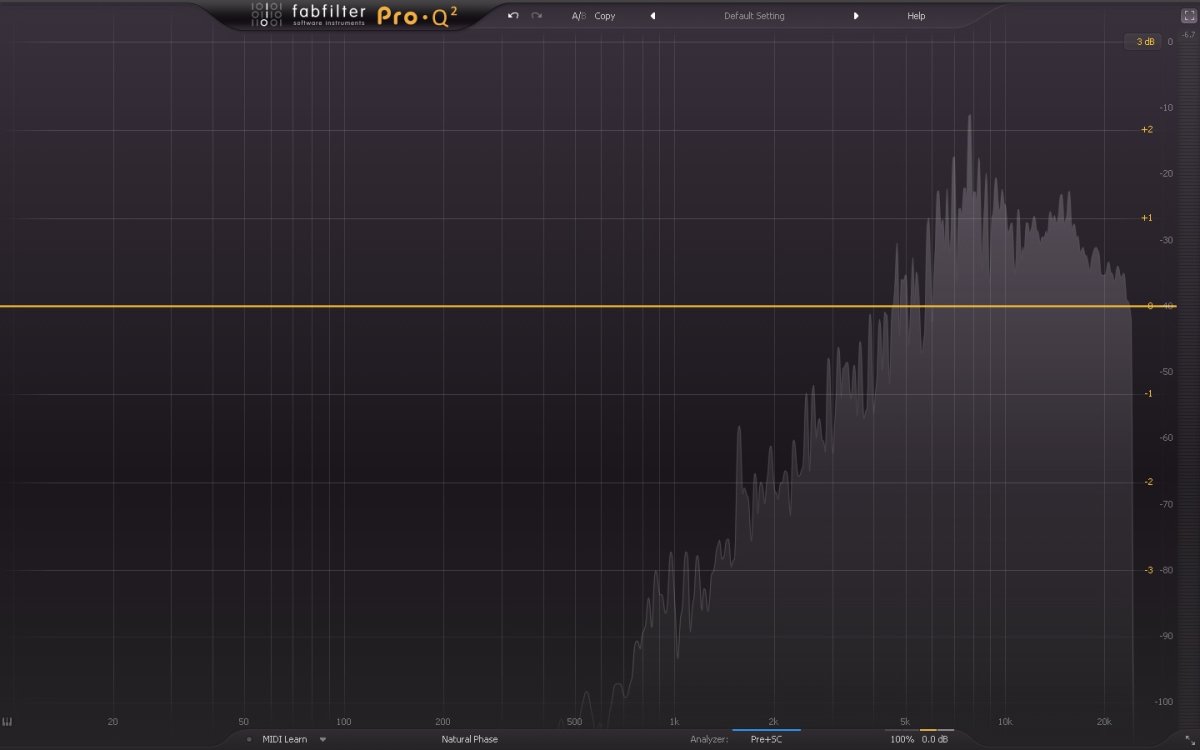Click the Copy button
1200x750 pixels.
[605, 16]
